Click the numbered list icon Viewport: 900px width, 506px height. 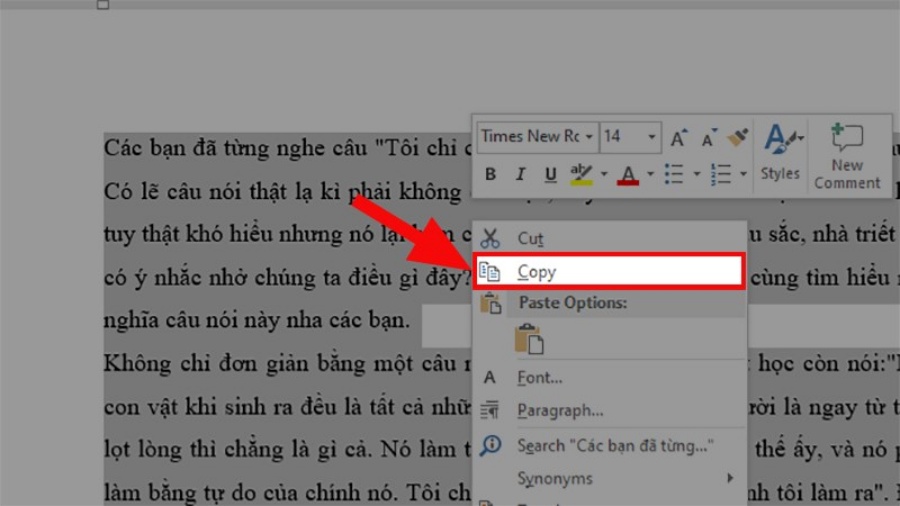pyautogui.click(x=721, y=174)
